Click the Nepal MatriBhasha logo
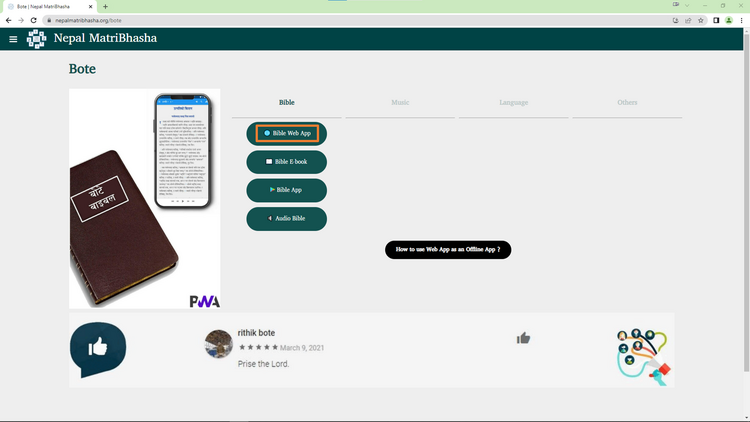 [37, 39]
